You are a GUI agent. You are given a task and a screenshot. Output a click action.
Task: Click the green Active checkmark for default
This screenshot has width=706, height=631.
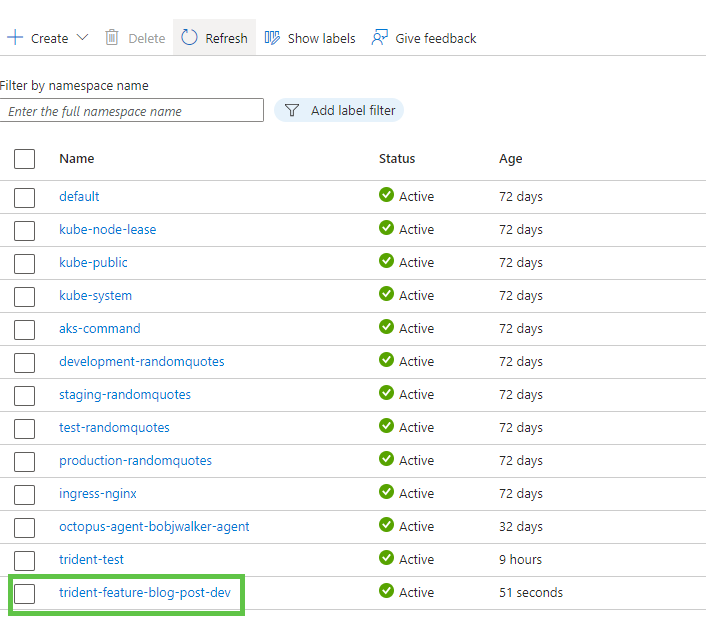point(386,195)
